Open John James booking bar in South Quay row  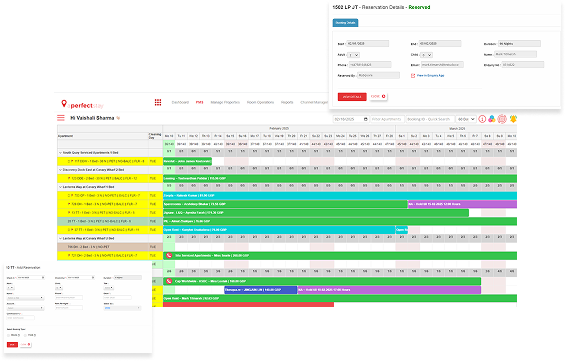coord(187,161)
